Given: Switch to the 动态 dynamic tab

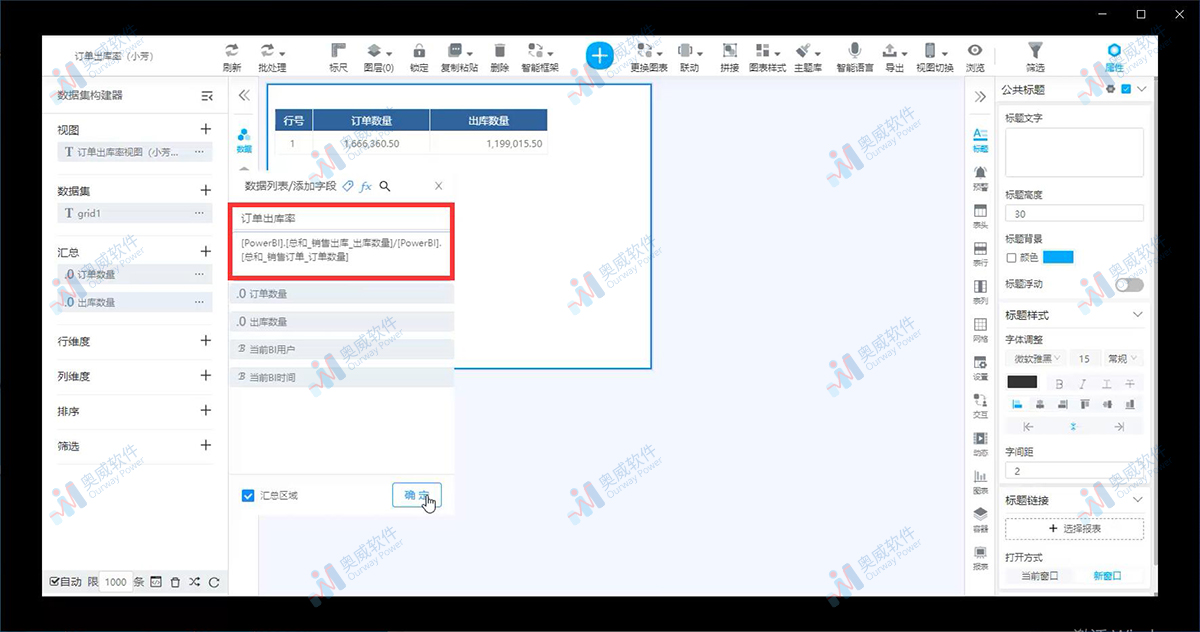Looking at the screenshot, I should tap(980, 445).
